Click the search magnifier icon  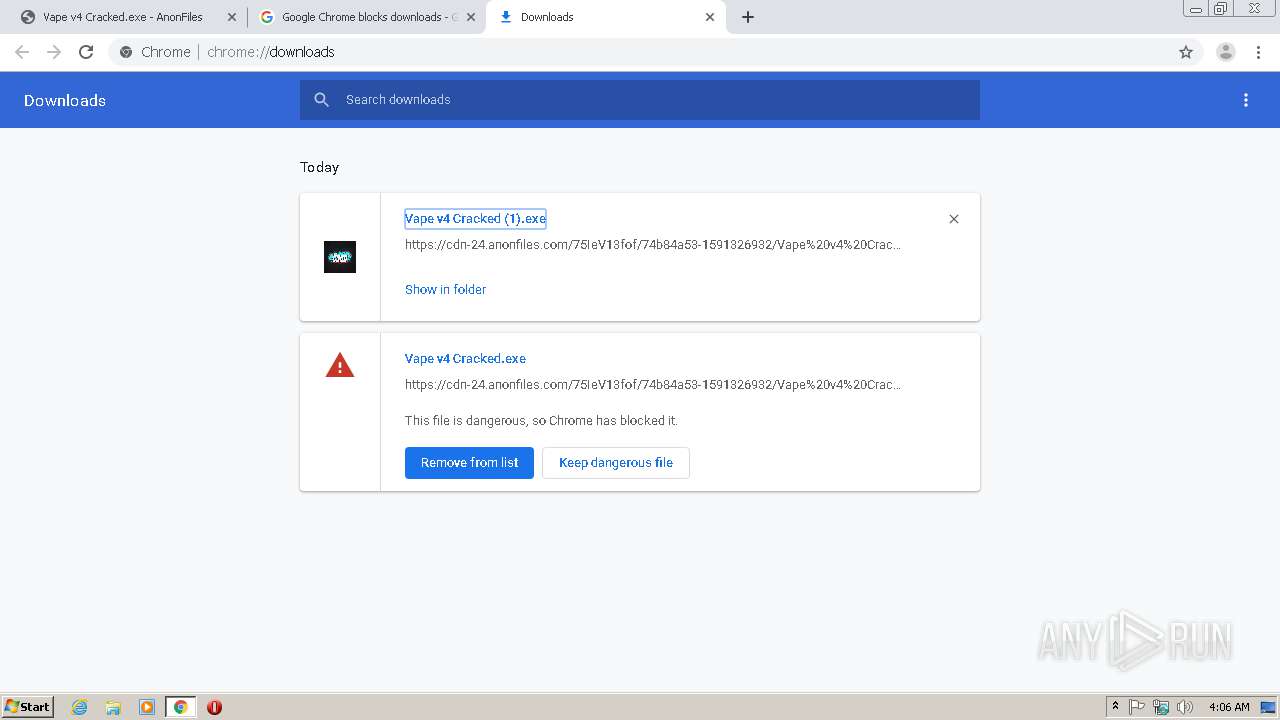321,100
